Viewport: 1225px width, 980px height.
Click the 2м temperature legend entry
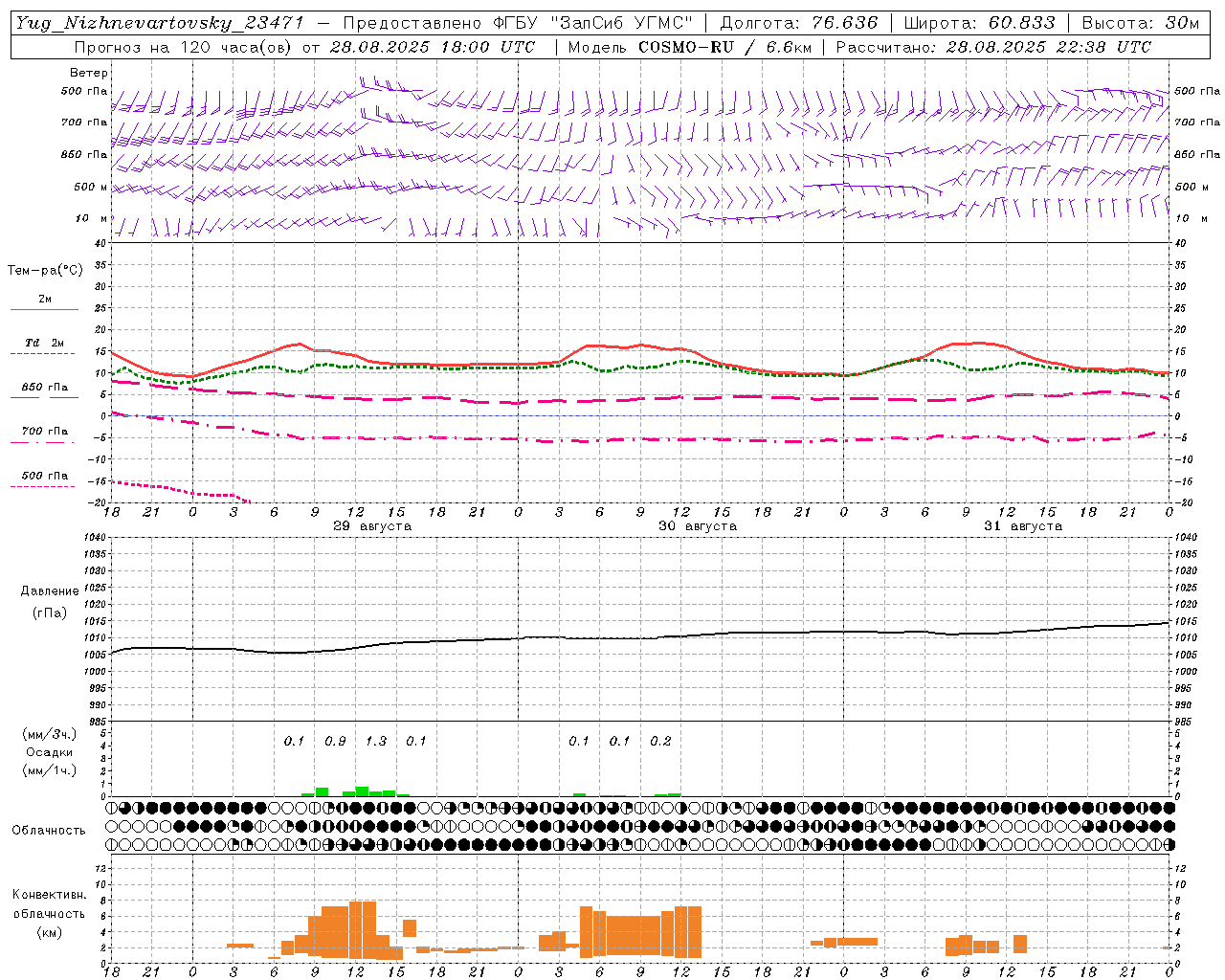click(44, 300)
